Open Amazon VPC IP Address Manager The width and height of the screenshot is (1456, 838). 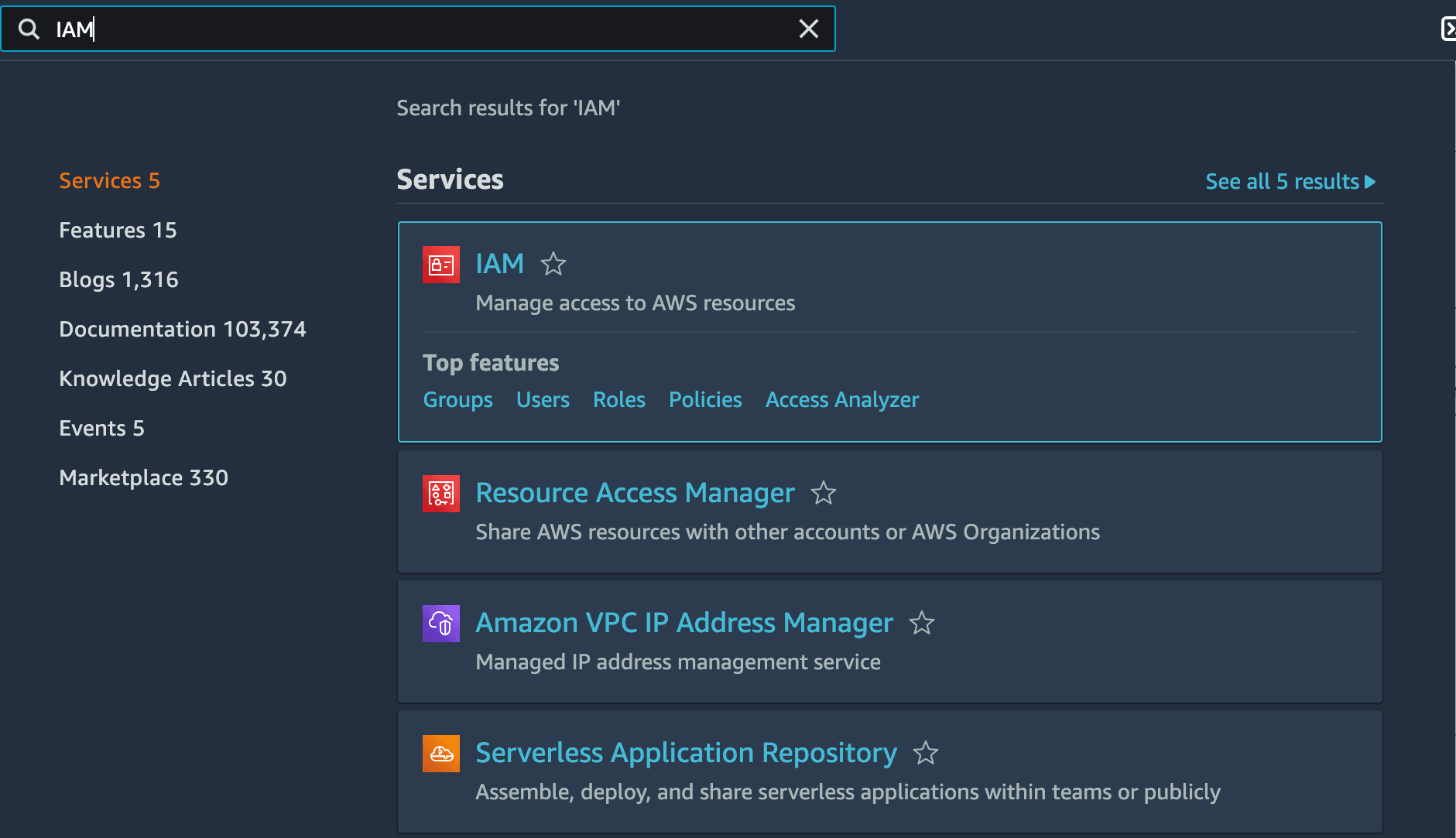click(x=684, y=623)
